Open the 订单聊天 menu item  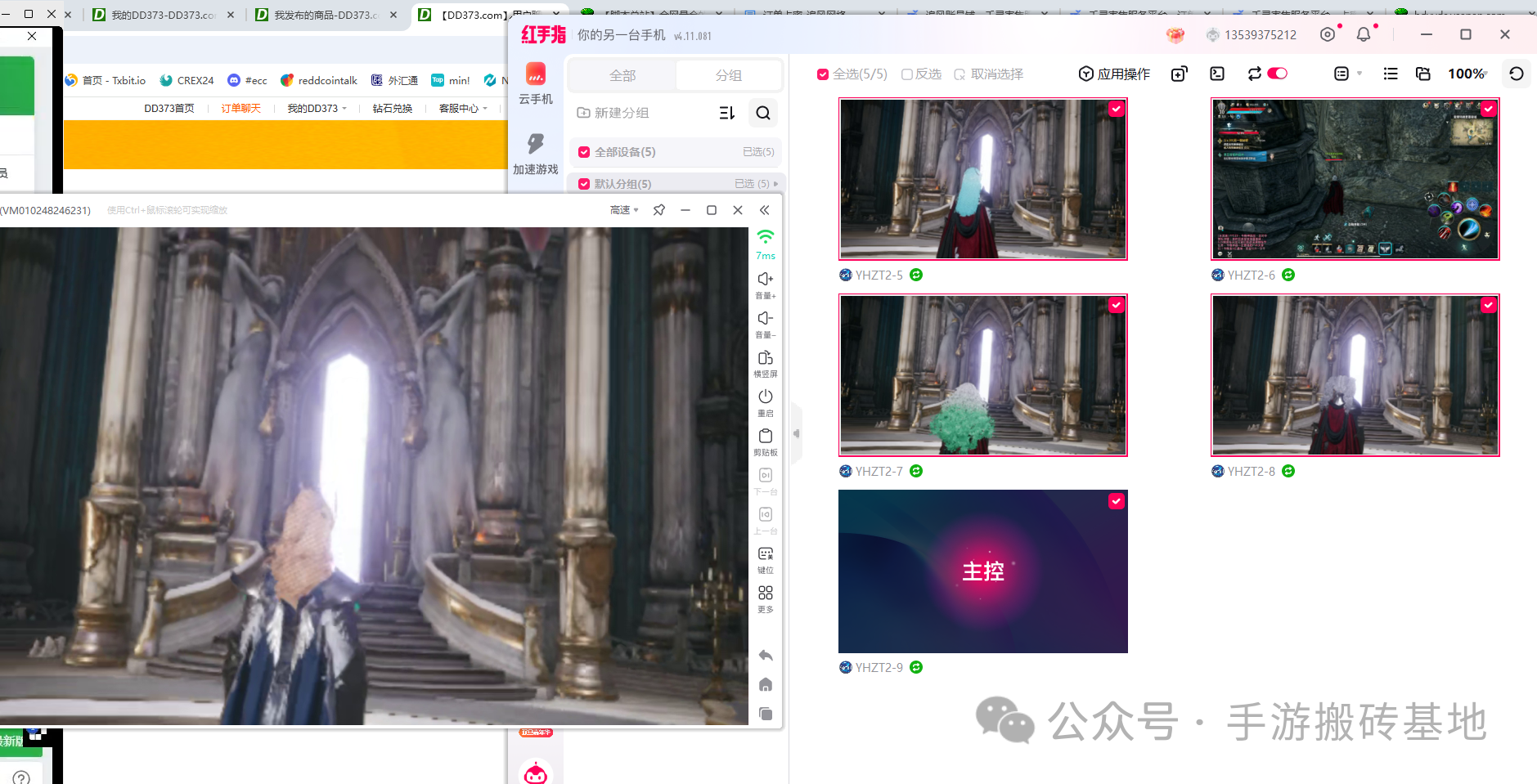click(x=240, y=108)
